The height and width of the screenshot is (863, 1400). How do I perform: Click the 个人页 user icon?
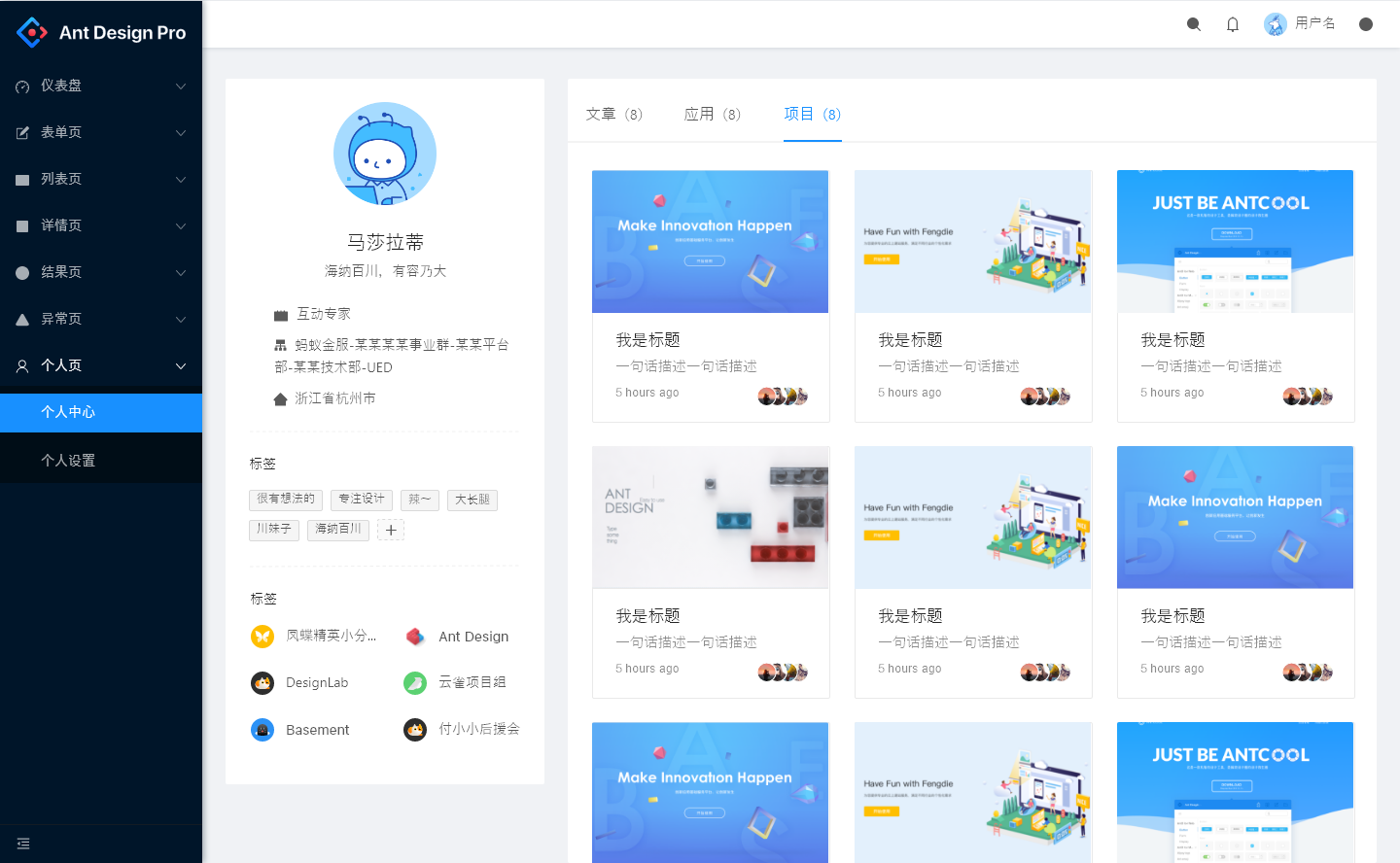(22, 366)
